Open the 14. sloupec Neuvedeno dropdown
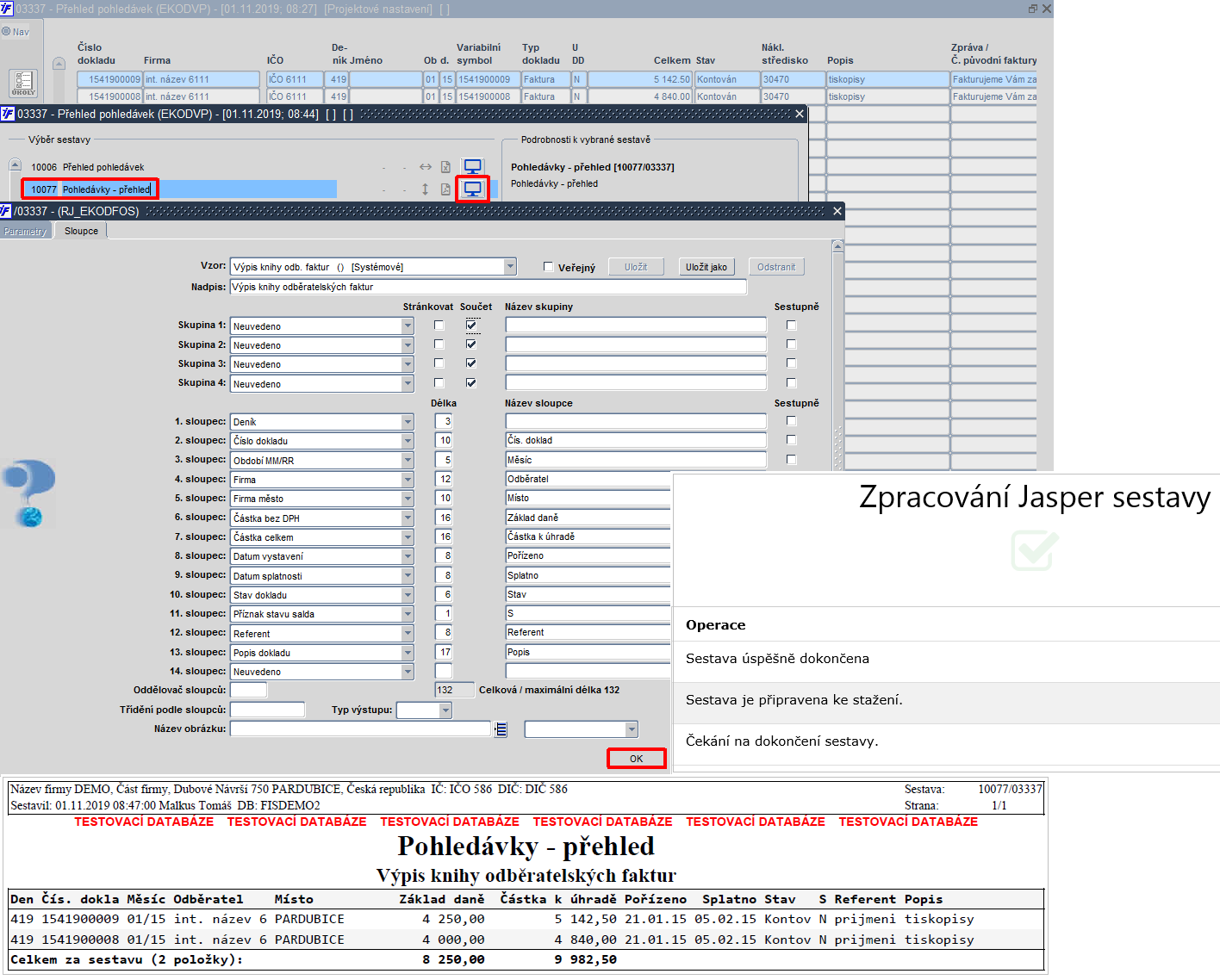 click(x=408, y=672)
